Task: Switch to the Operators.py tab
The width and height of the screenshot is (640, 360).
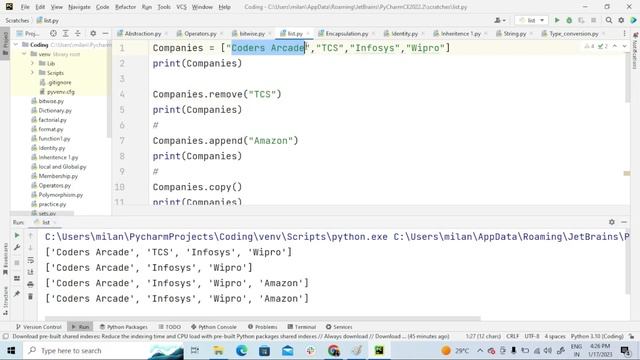Action: point(200,33)
